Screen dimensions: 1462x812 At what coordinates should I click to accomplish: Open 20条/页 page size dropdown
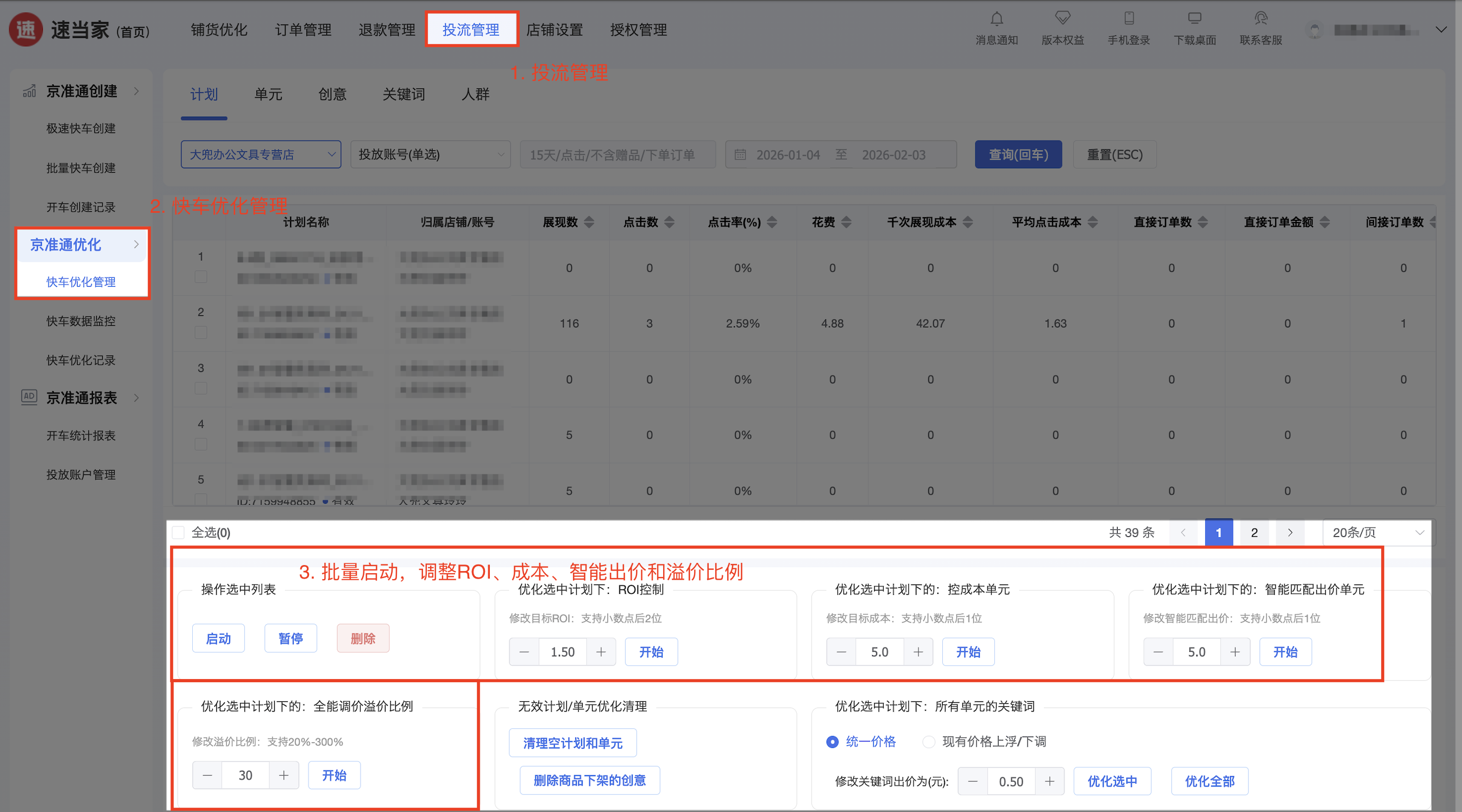(1377, 532)
